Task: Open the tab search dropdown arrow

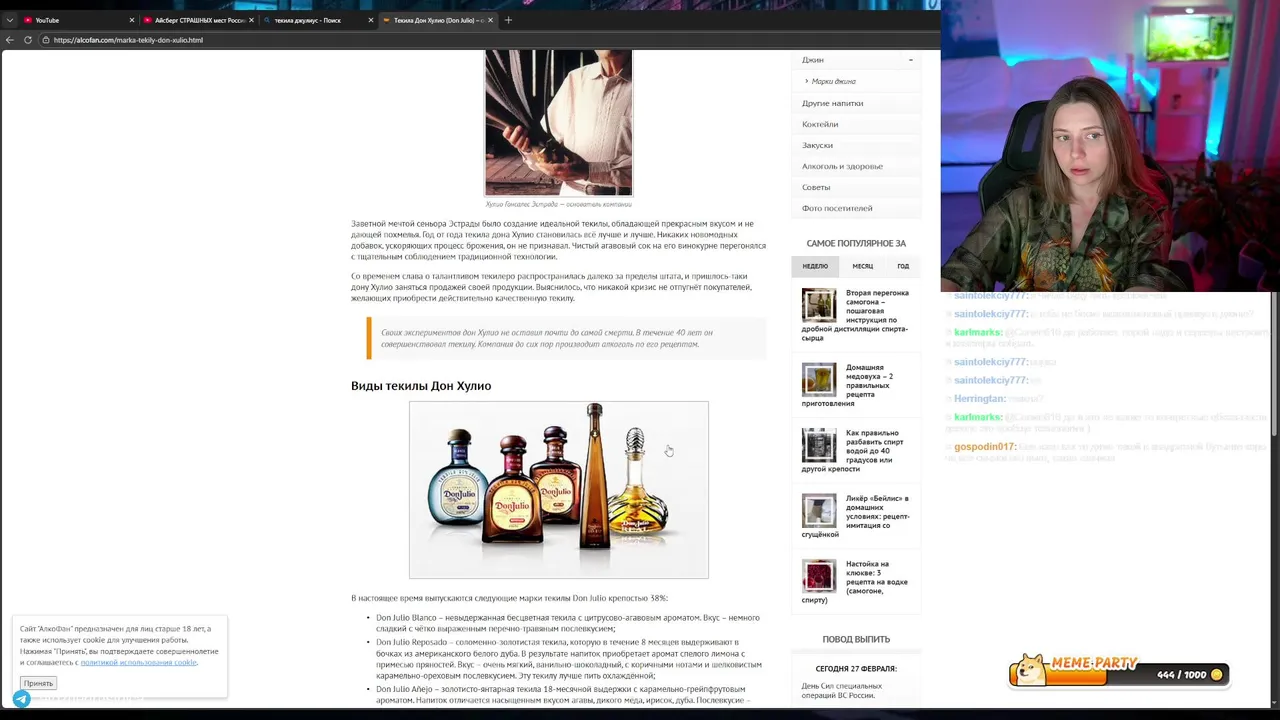Action: pos(10,20)
